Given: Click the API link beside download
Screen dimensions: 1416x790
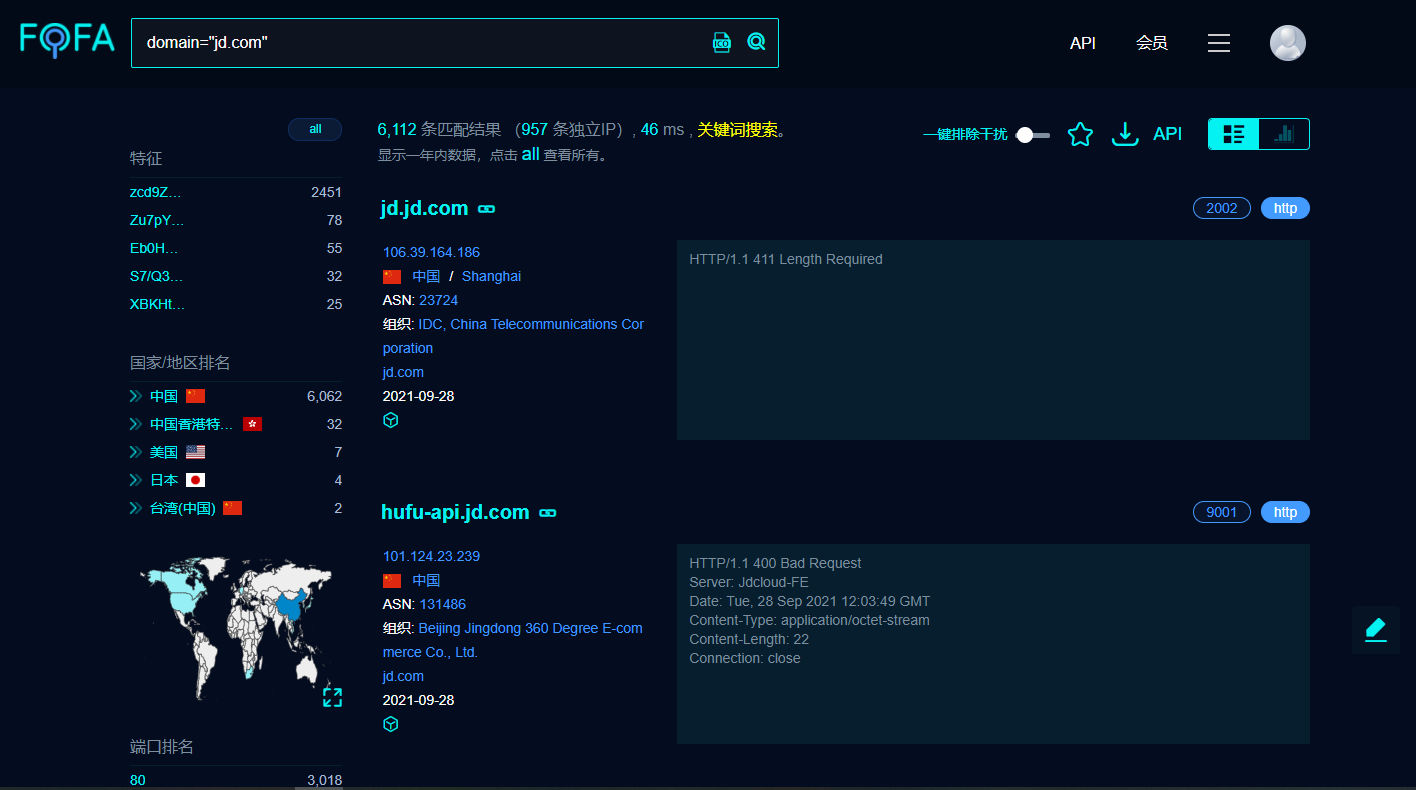Looking at the screenshot, I should coord(1168,134).
